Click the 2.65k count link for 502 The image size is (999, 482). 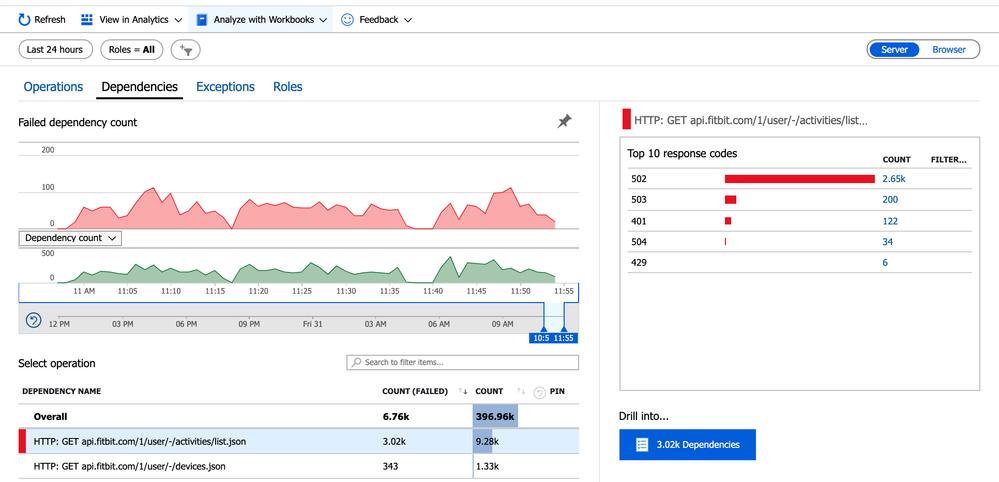(894, 179)
